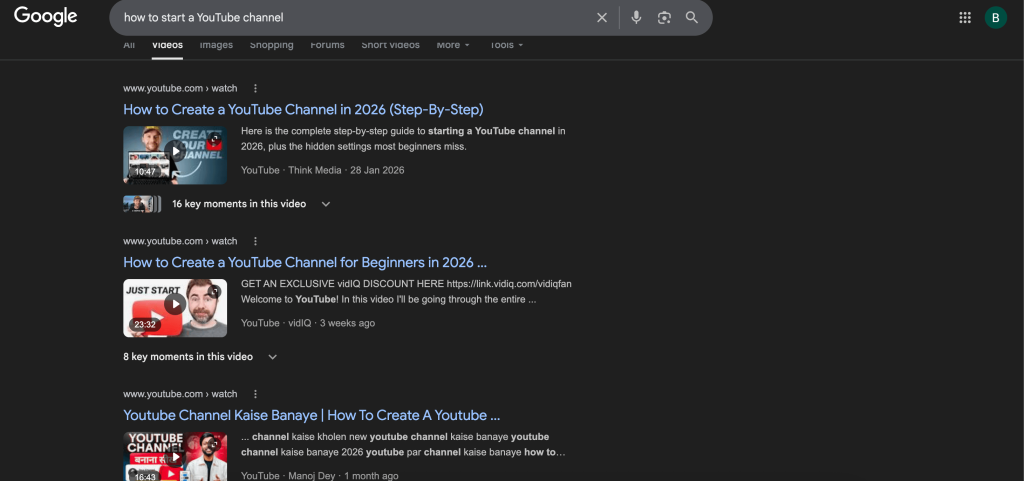
Task: Open three-dot menu for Think Media result
Action: 255,88
